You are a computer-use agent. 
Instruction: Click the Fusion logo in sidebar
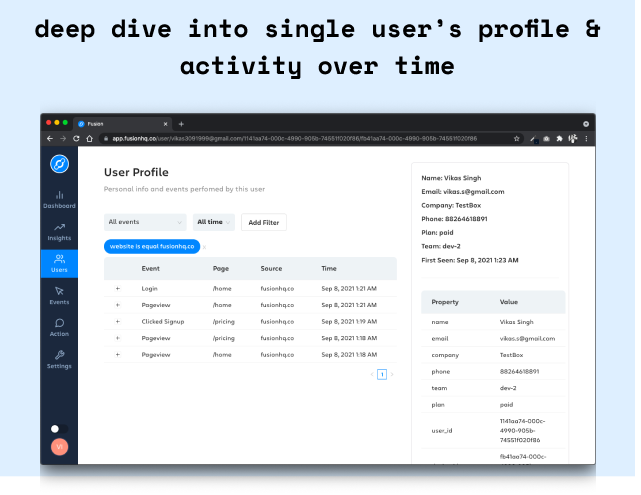[x=60, y=165]
